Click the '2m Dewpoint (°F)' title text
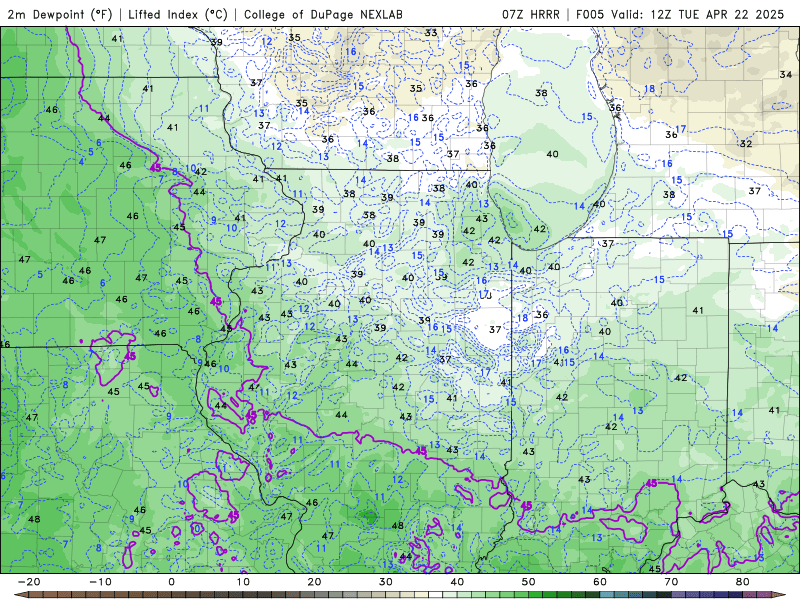The image size is (800, 600). (60, 14)
